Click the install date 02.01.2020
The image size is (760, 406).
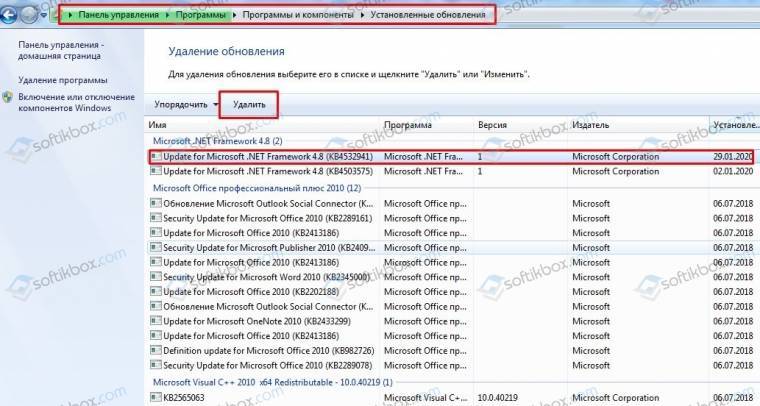tap(733, 171)
